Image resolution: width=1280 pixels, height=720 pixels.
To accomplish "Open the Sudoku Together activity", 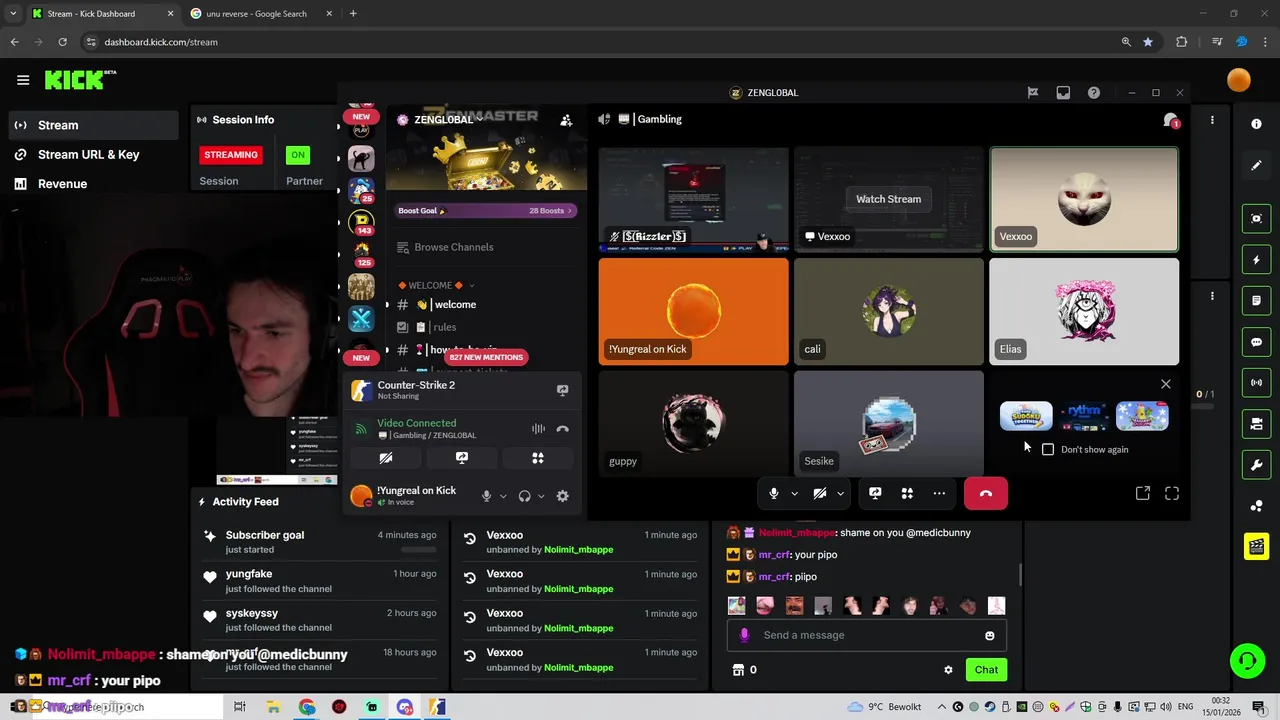I will coord(1026,415).
